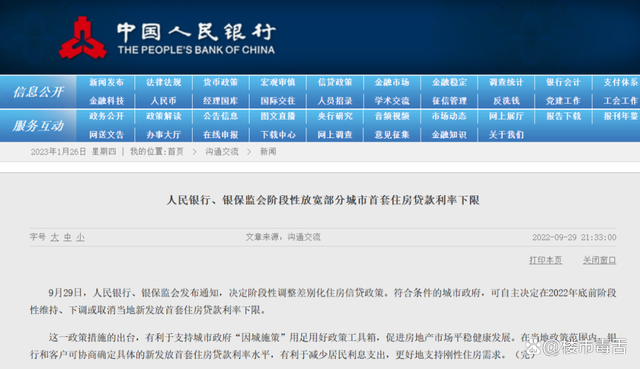Viewport: 640px width, 369px height.
Task: Open 调查统计 section
Action: pyautogui.click(x=506, y=82)
